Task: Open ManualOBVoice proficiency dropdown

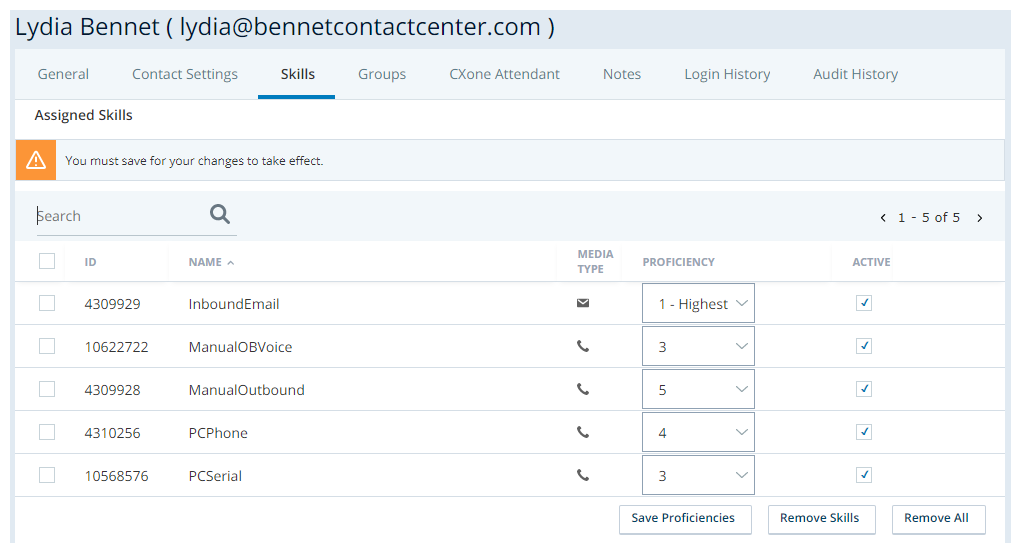Action: (x=698, y=346)
